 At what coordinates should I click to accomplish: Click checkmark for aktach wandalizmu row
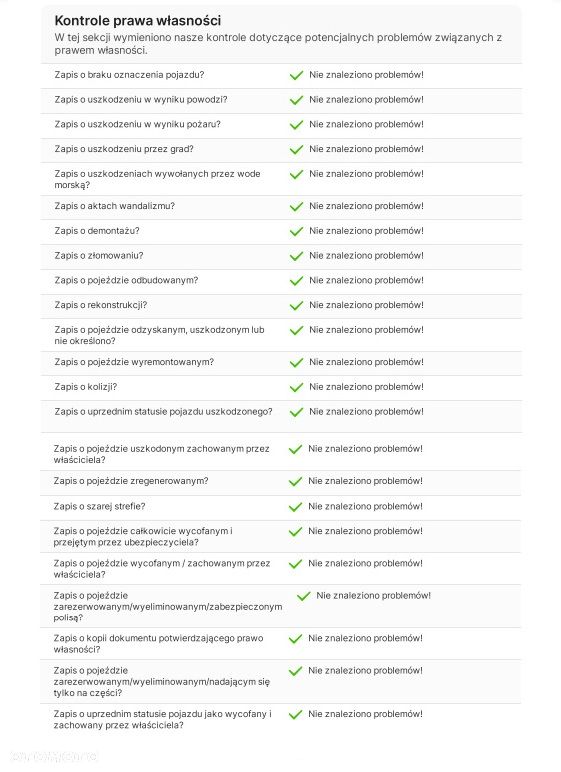click(x=296, y=207)
